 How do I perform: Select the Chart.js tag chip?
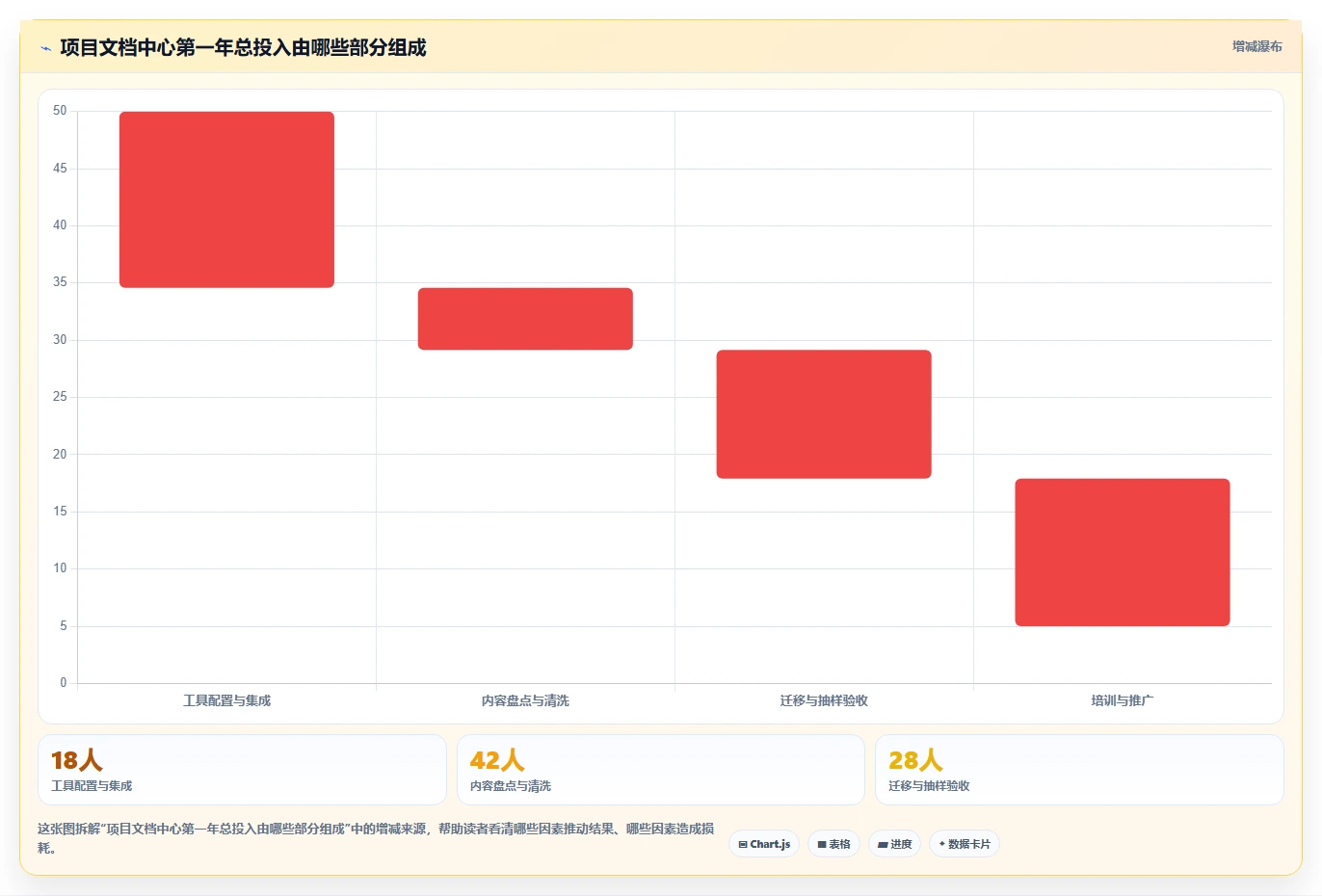pyautogui.click(x=764, y=844)
